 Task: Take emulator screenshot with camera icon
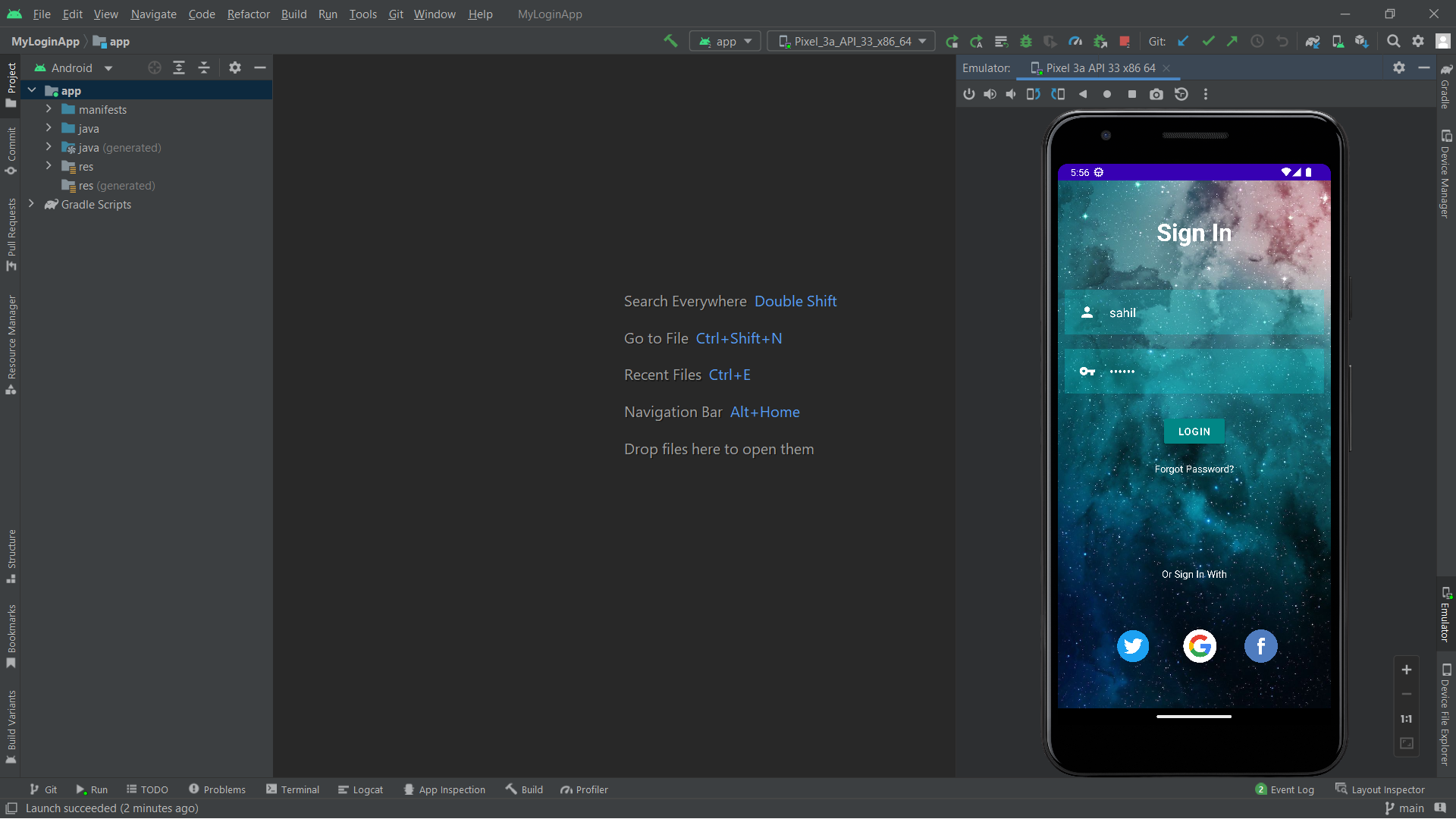coord(1156,94)
